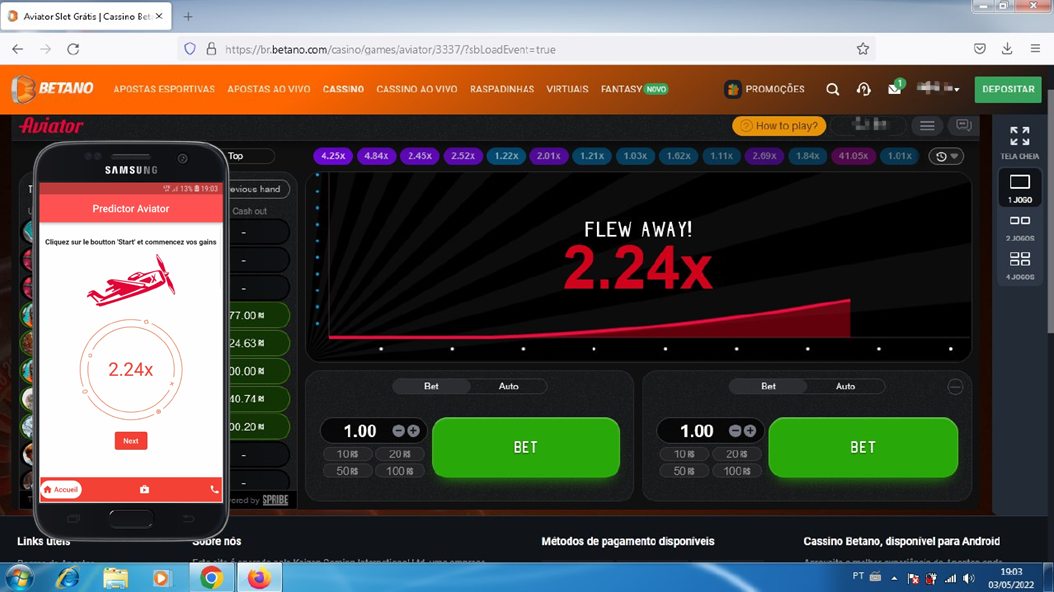Switch right bet panel to Auto mode

845,386
